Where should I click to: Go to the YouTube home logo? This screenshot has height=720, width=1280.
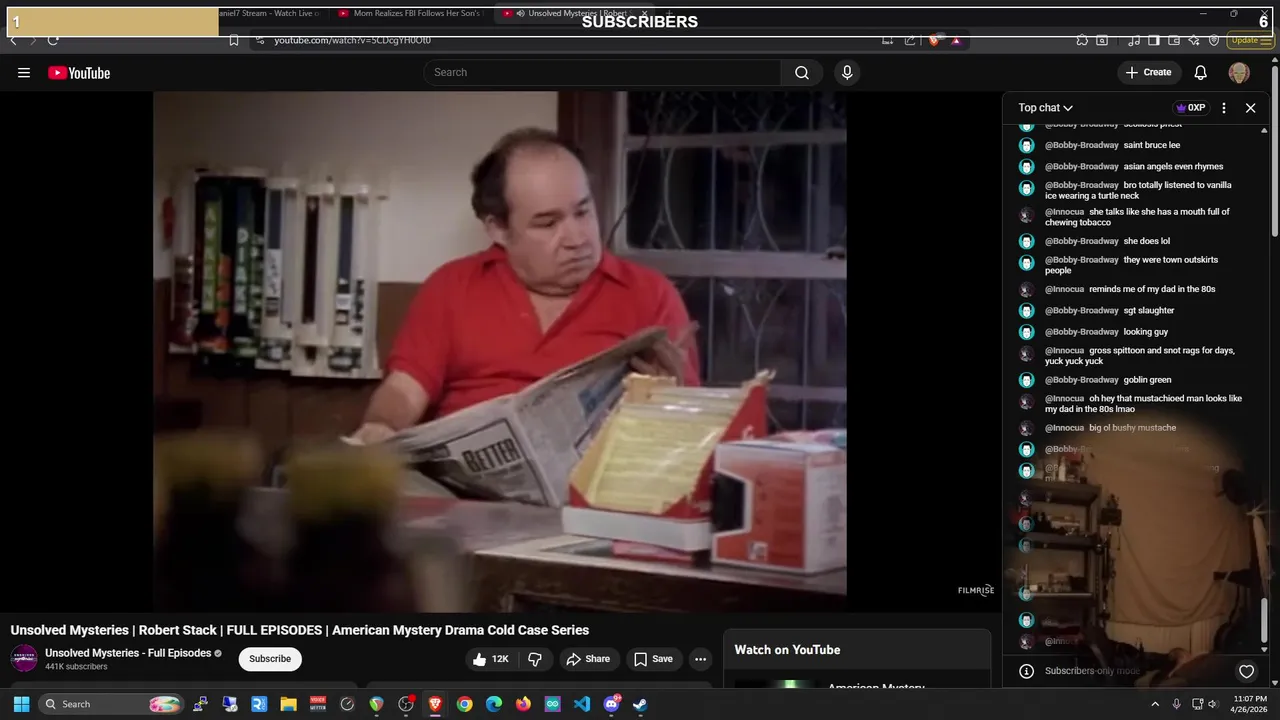[x=79, y=73]
